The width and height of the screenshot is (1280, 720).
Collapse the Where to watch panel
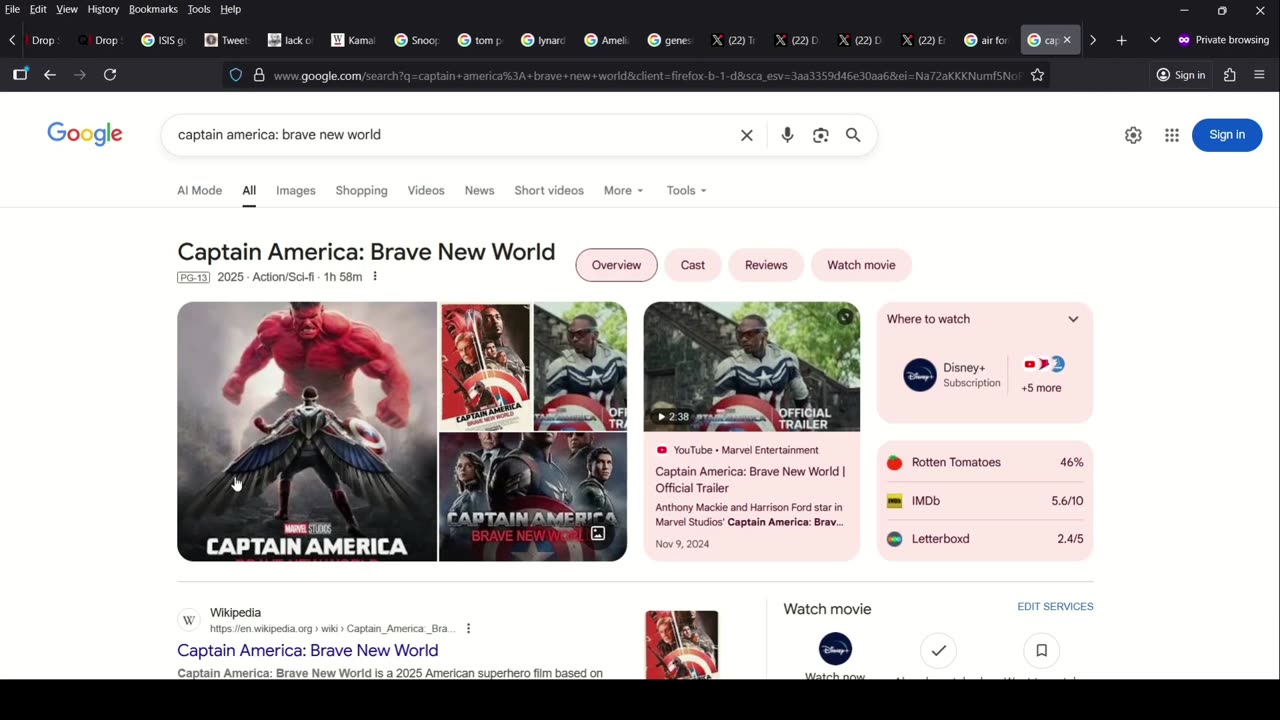click(1073, 319)
